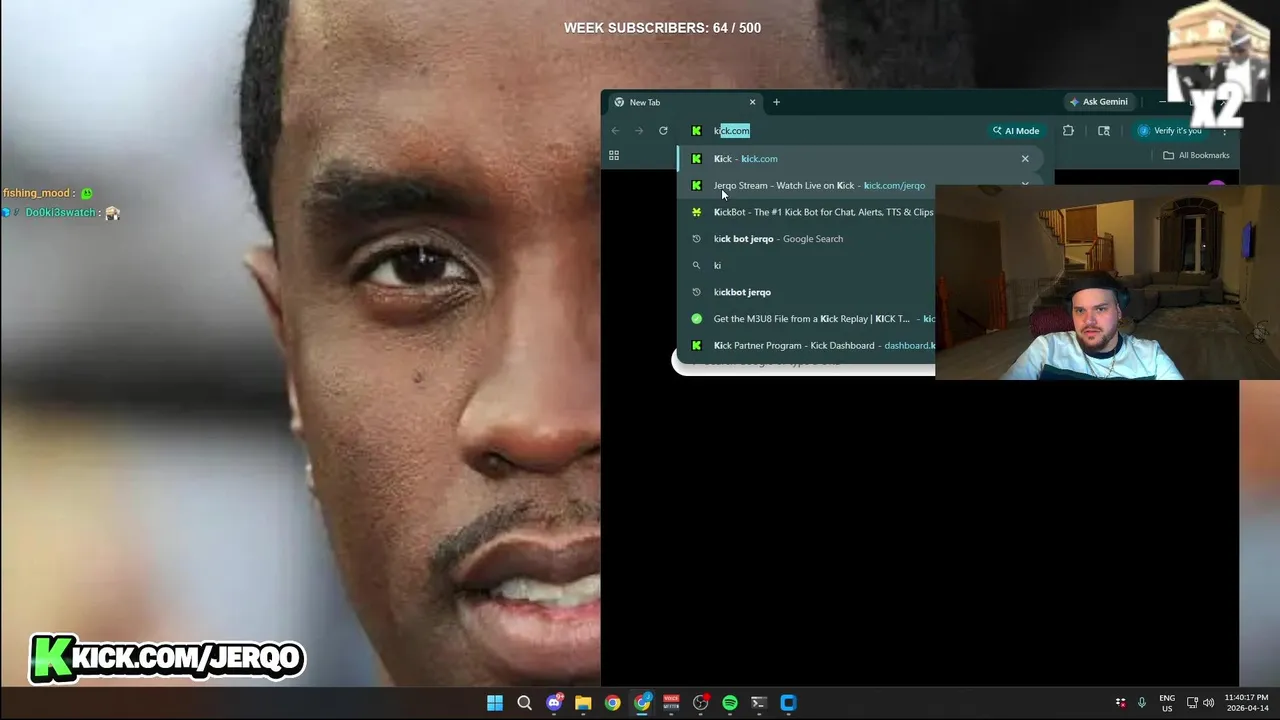Image resolution: width=1280 pixels, height=720 pixels.
Task: Open the network icon in the system tray
Action: coord(1192,703)
